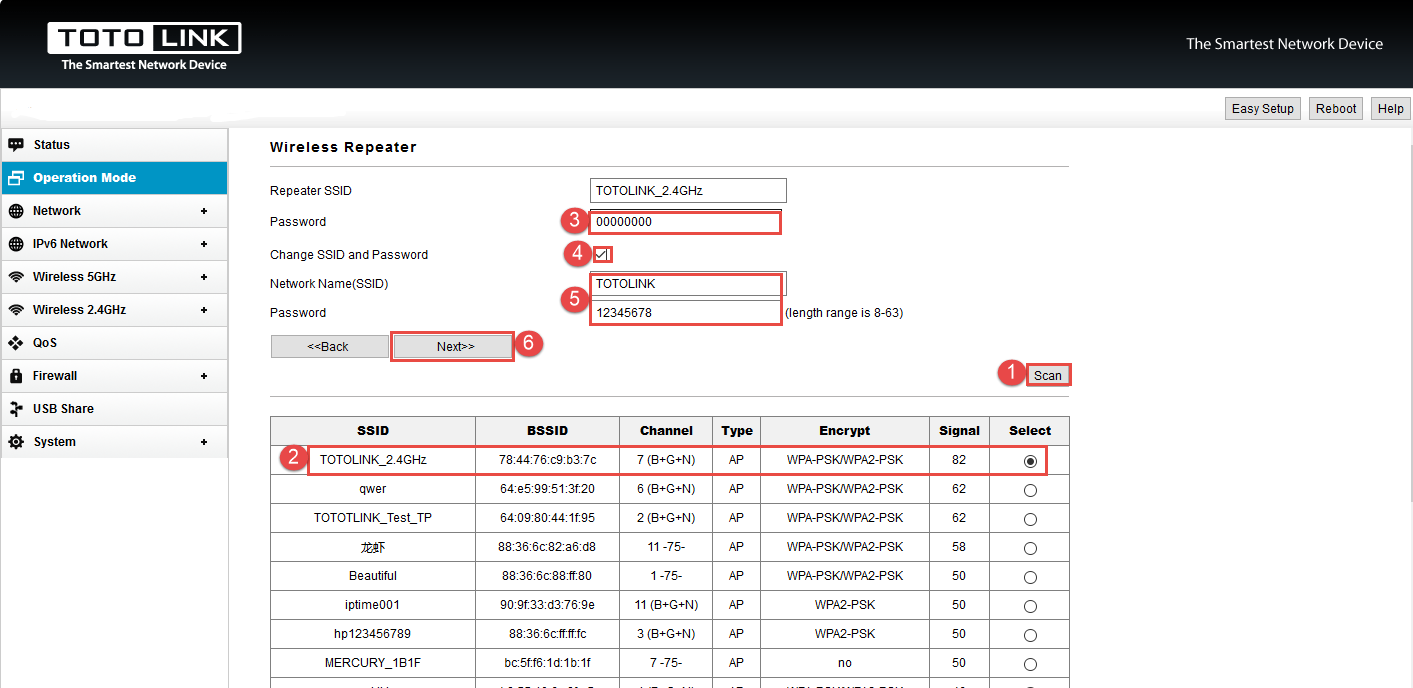Click the MERCURY_1B1F SSID cell
This screenshot has height=688, width=1413.
[x=373, y=663]
